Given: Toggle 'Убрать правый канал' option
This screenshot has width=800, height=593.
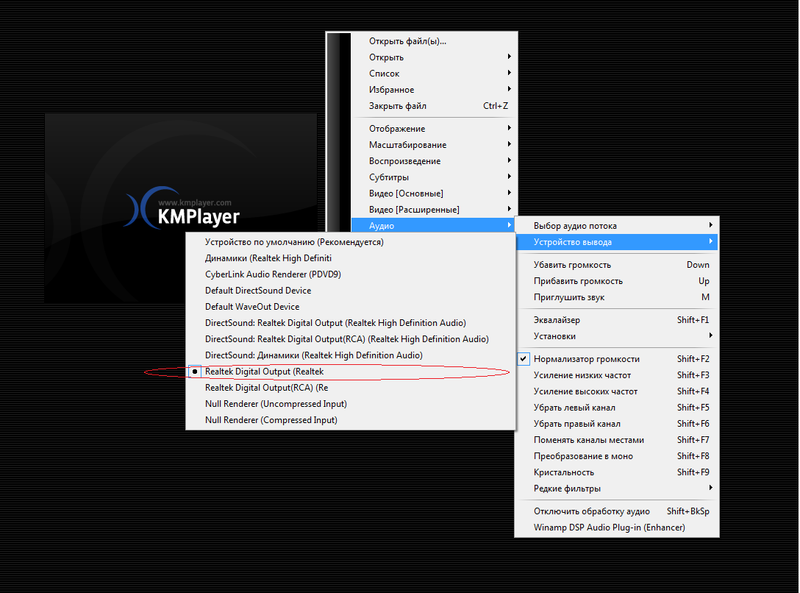Looking at the screenshot, I should click(x=617, y=424).
